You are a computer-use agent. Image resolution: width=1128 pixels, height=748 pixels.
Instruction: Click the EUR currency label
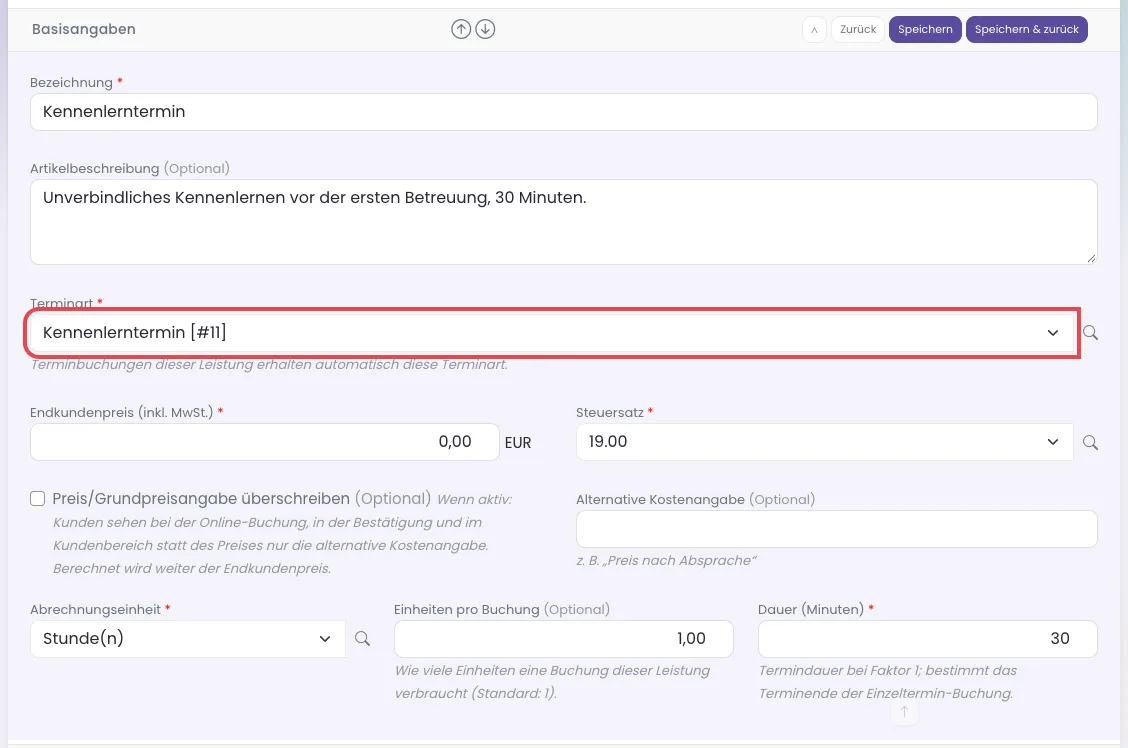518,443
